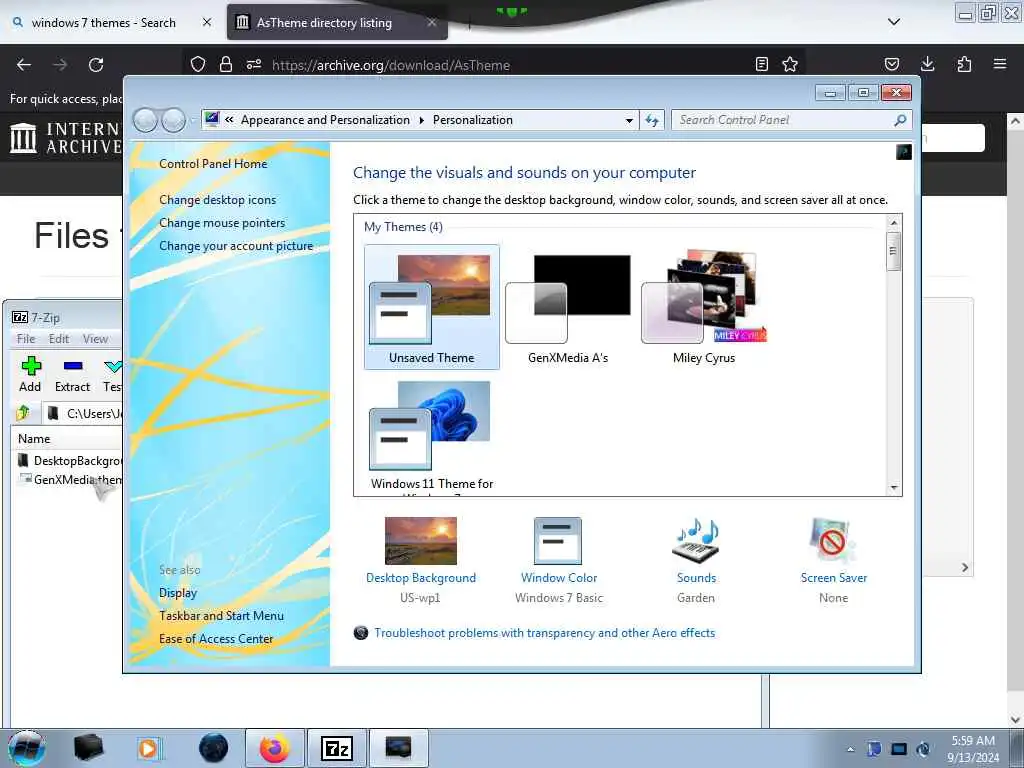
Task: Click the 7-Zip up folder icon
Action: coord(23,413)
